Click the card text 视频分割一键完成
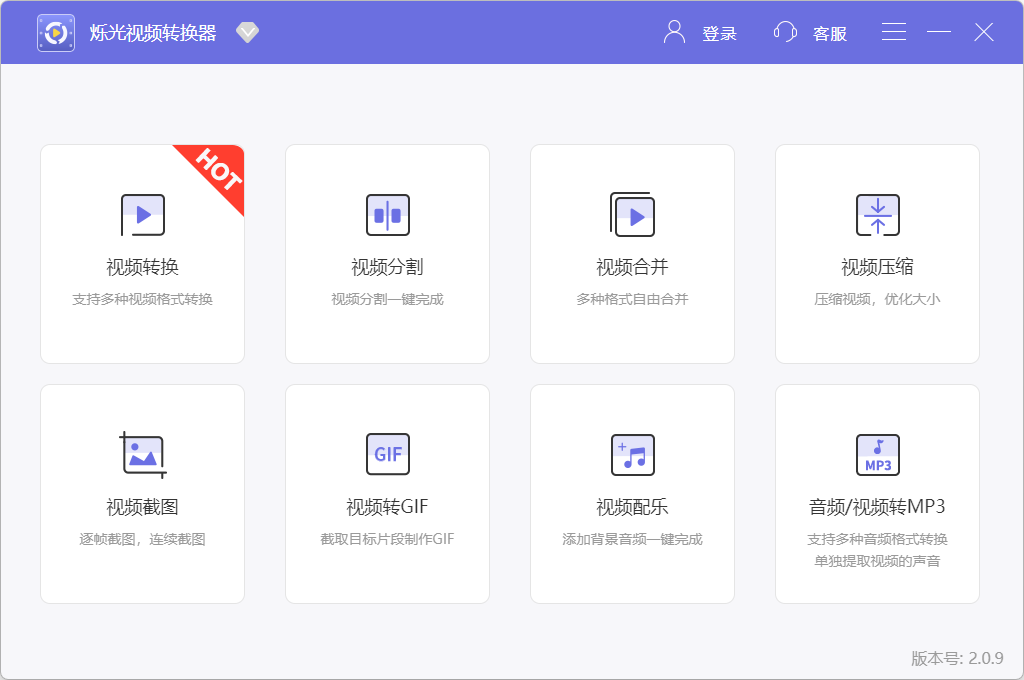The height and width of the screenshot is (680, 1024). [387, 297]
